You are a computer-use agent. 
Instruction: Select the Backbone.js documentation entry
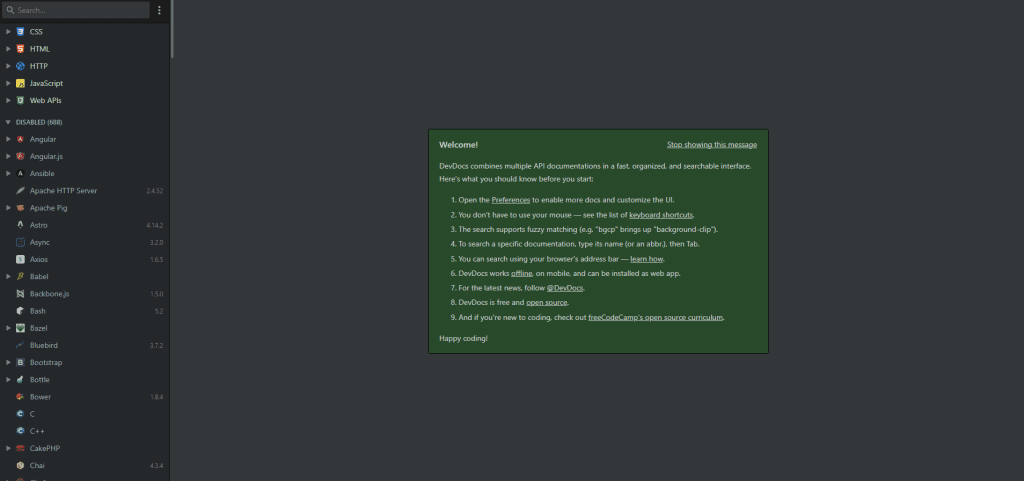[85, 294]
